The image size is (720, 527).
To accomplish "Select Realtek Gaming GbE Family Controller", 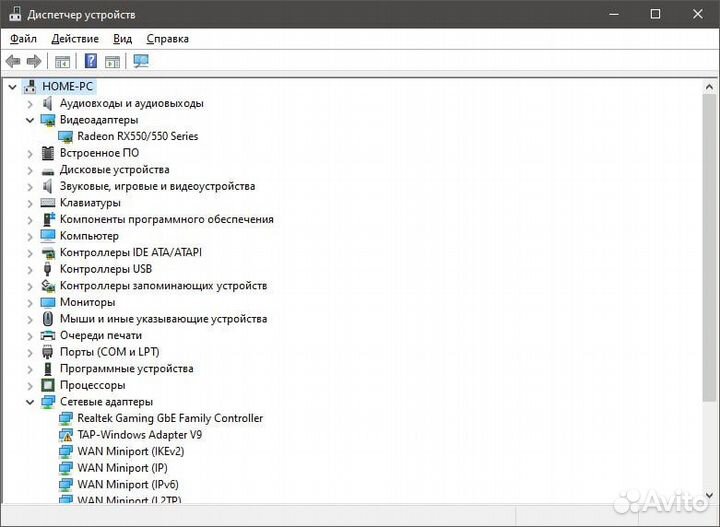I will [x=170, y=418].
